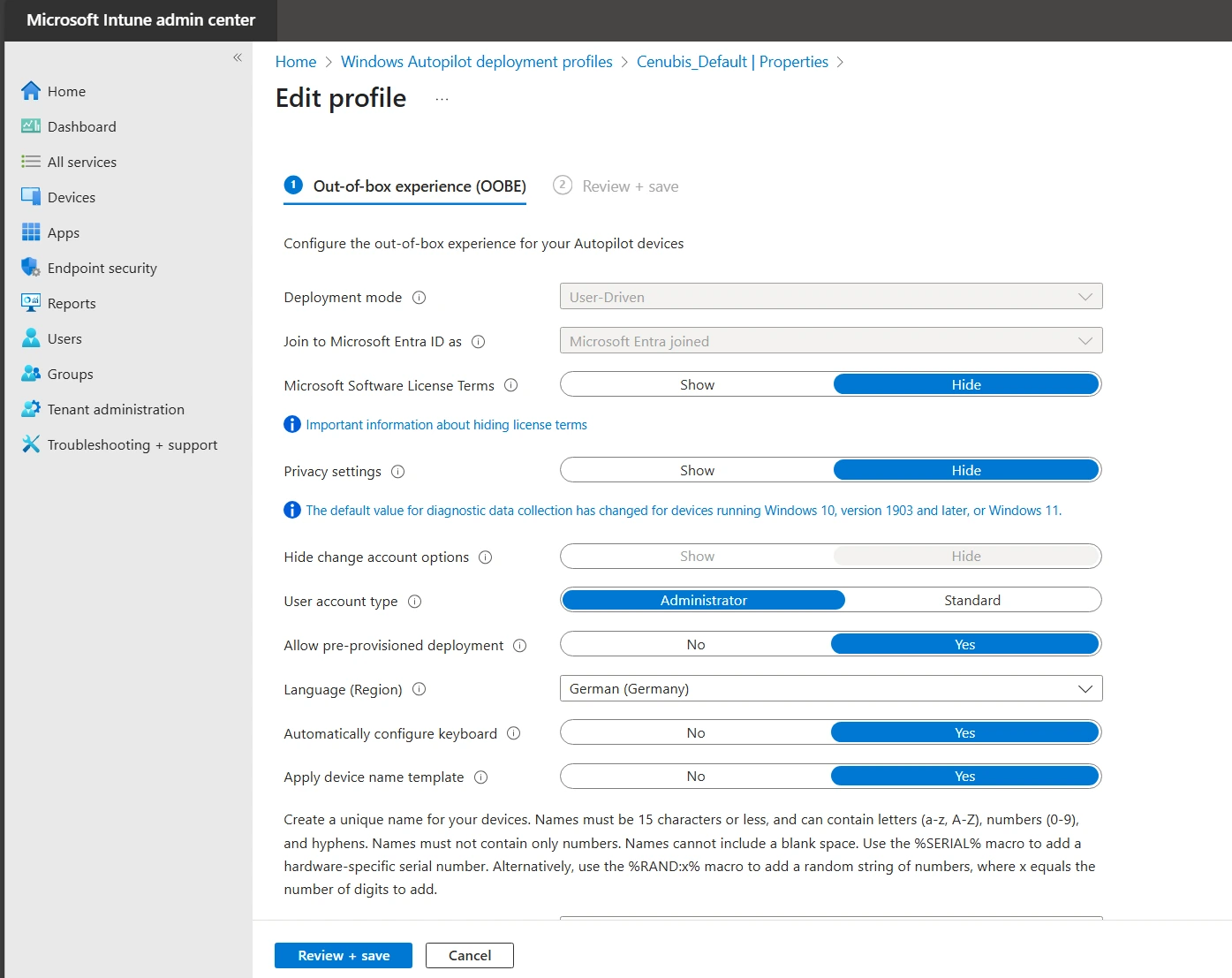1232x978 pixels.
Task: Click the blue info icon beside license terms notice
Action: coord(292,425)
